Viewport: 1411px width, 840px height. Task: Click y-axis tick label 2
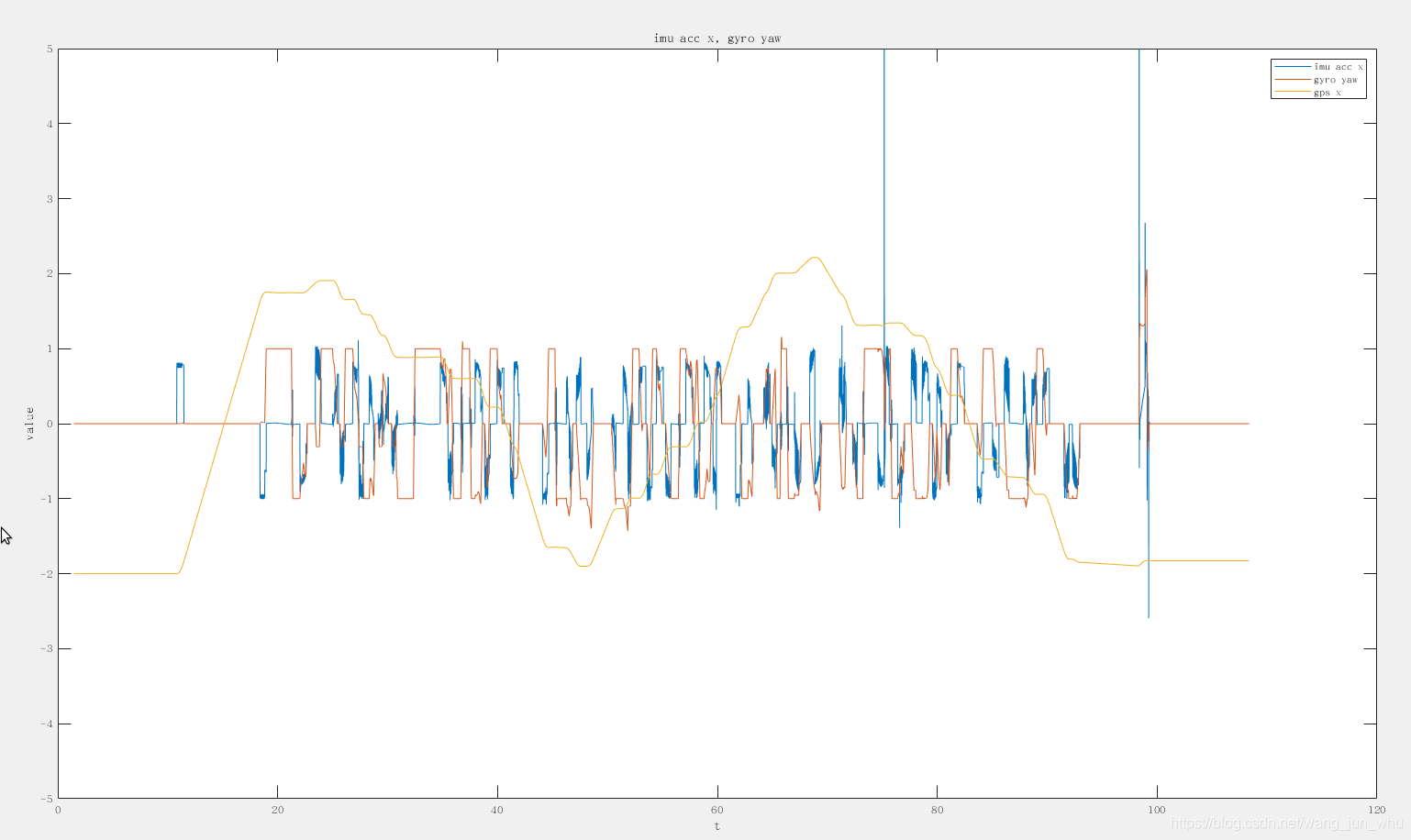pyautogui.click(x=49, y=273)
